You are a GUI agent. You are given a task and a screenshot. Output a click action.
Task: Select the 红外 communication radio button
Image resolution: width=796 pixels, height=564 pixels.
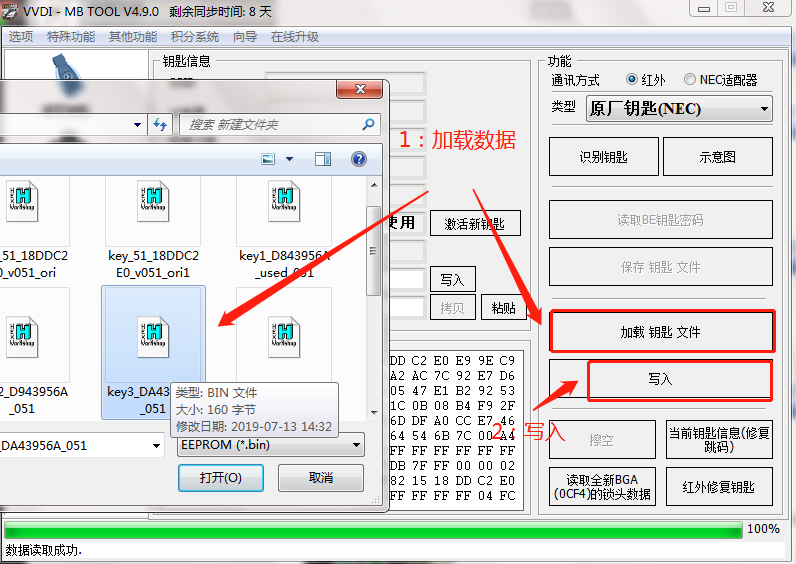[632, 80]
